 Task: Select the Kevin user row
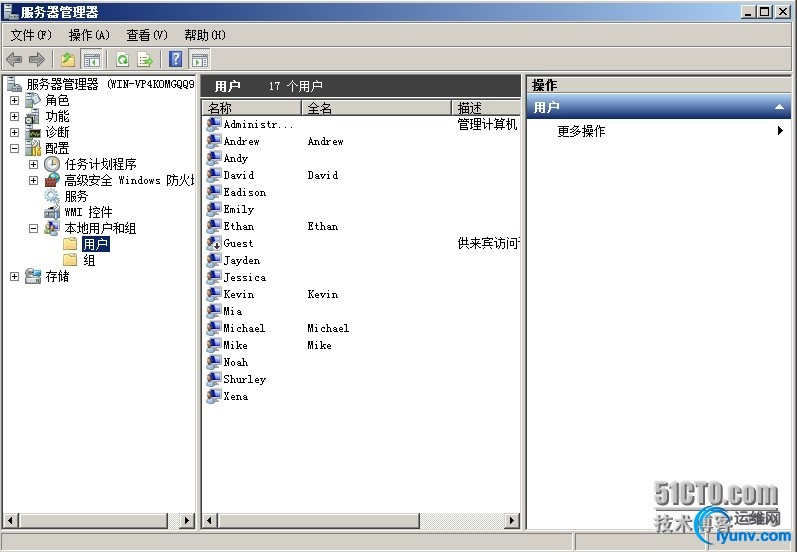click(x=362, y=294)
